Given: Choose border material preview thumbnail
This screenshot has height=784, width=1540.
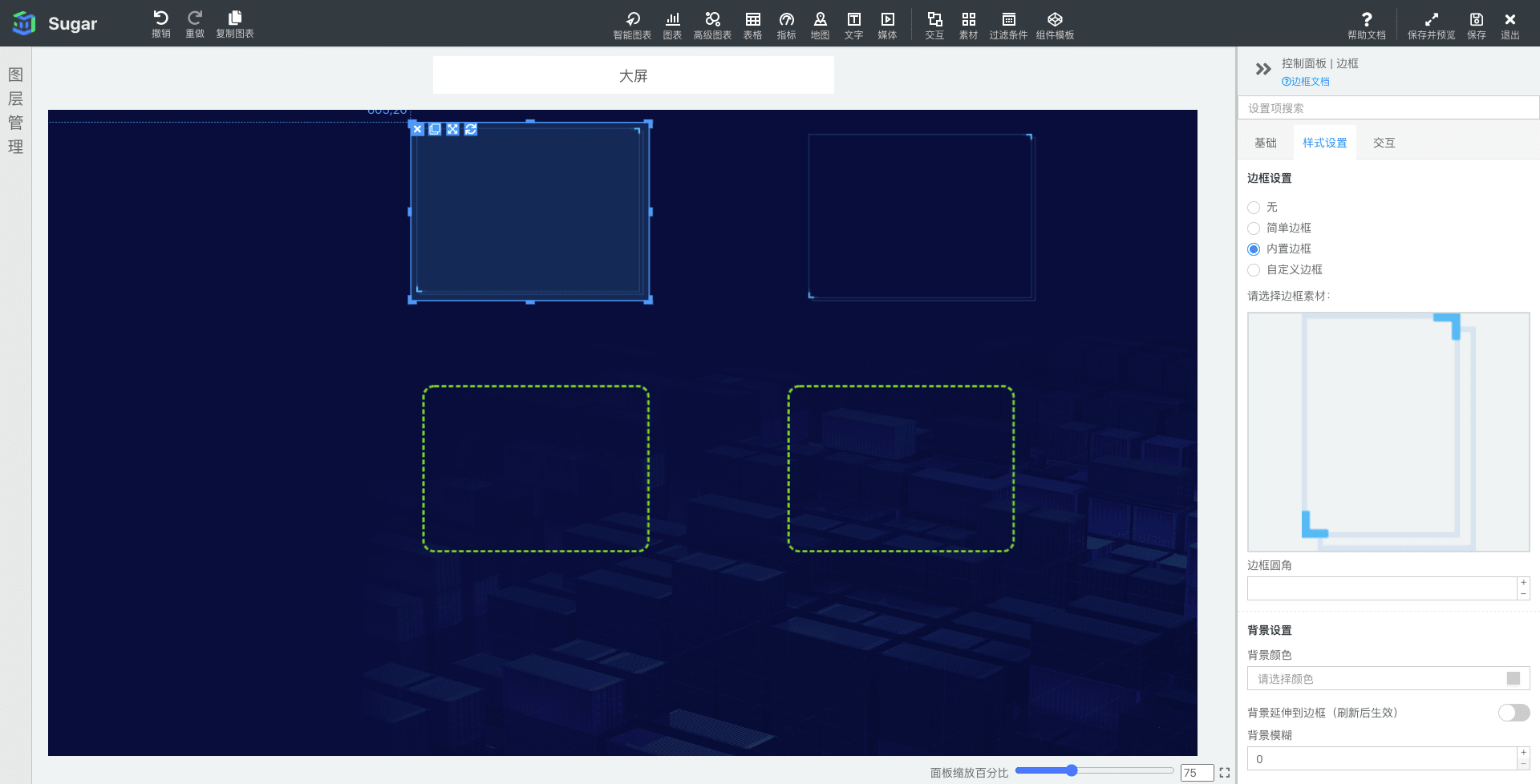Looking at the screenshot, I should point(1388,432).
